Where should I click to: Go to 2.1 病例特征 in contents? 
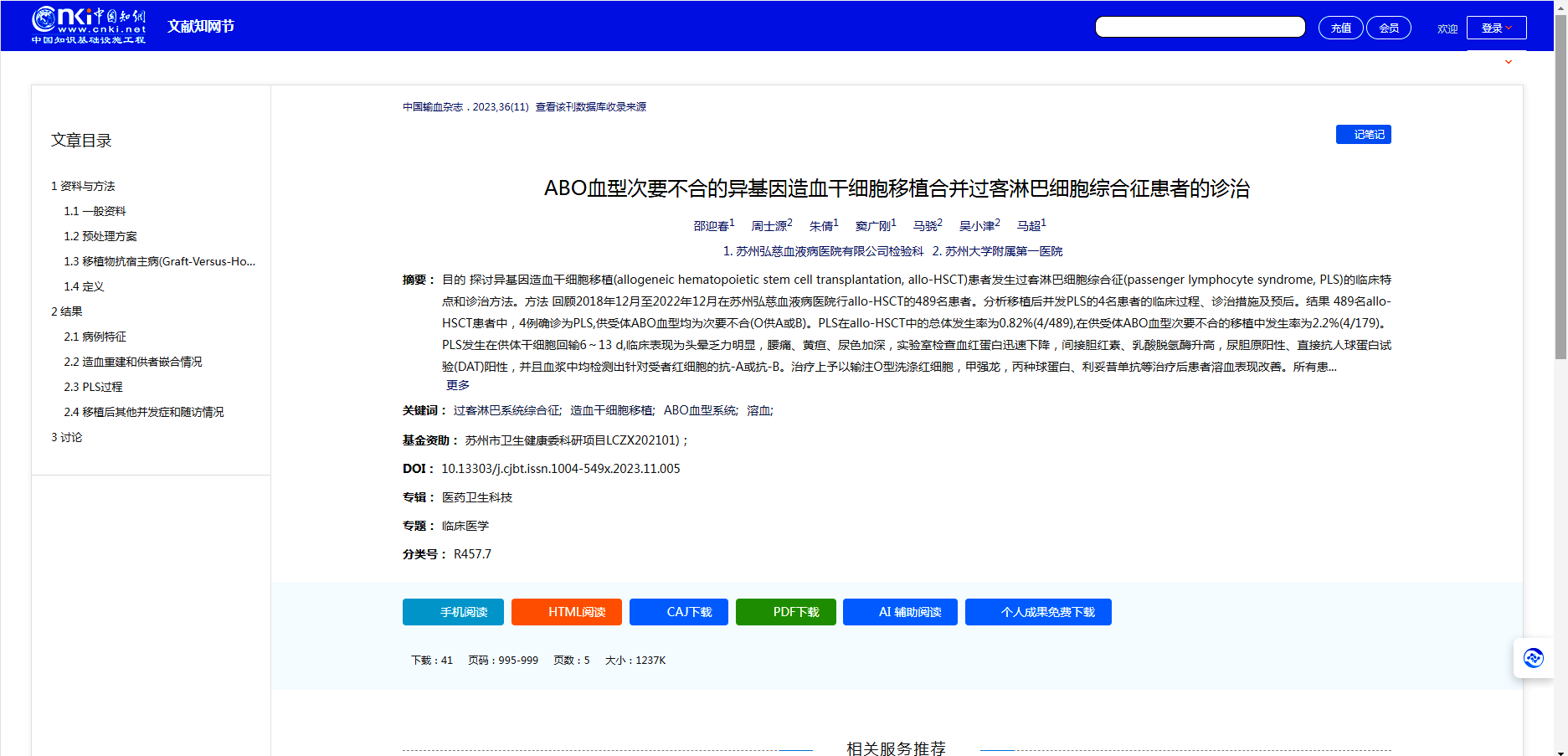[x=95, y=337]
